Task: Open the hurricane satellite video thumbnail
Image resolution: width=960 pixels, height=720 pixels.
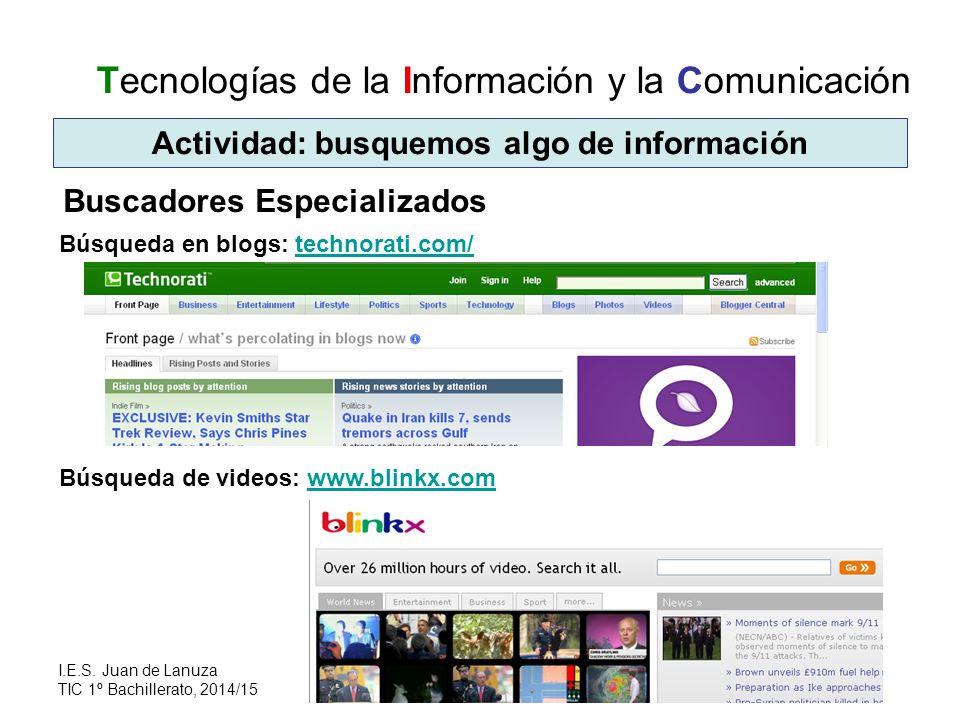Action: pos(617,684)
